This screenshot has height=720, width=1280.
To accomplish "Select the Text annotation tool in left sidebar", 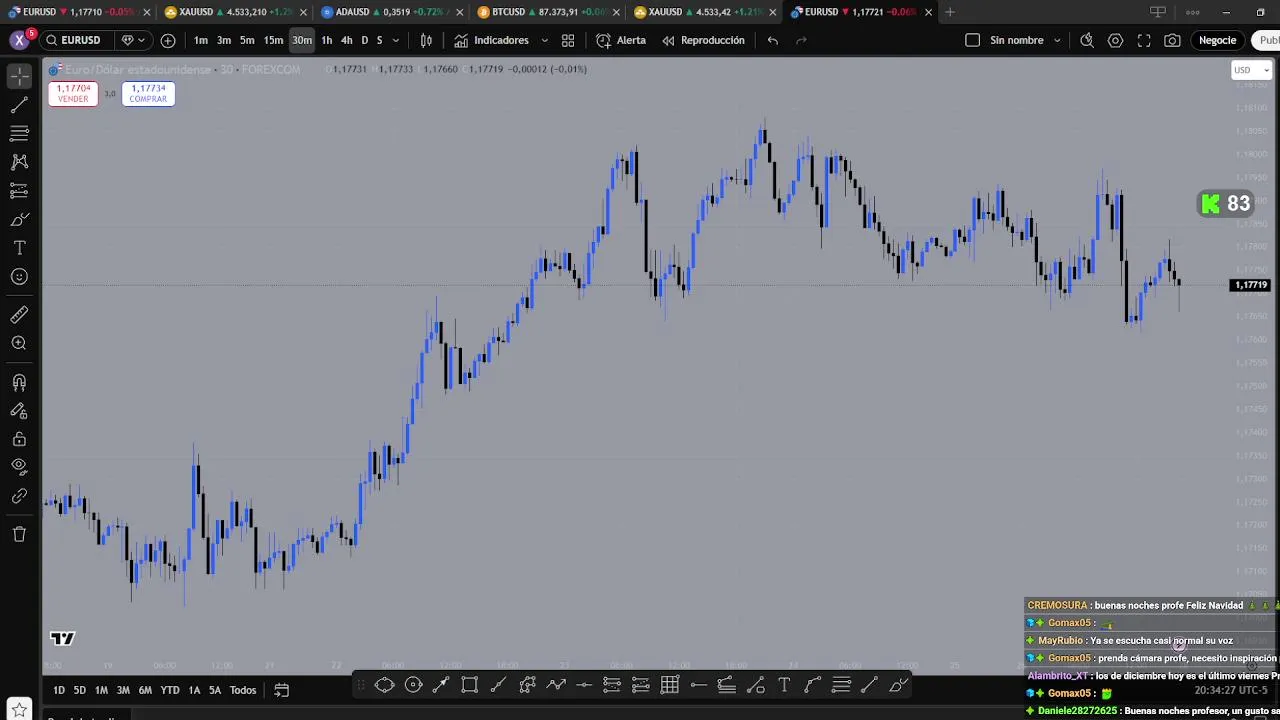I will [19, 248].
